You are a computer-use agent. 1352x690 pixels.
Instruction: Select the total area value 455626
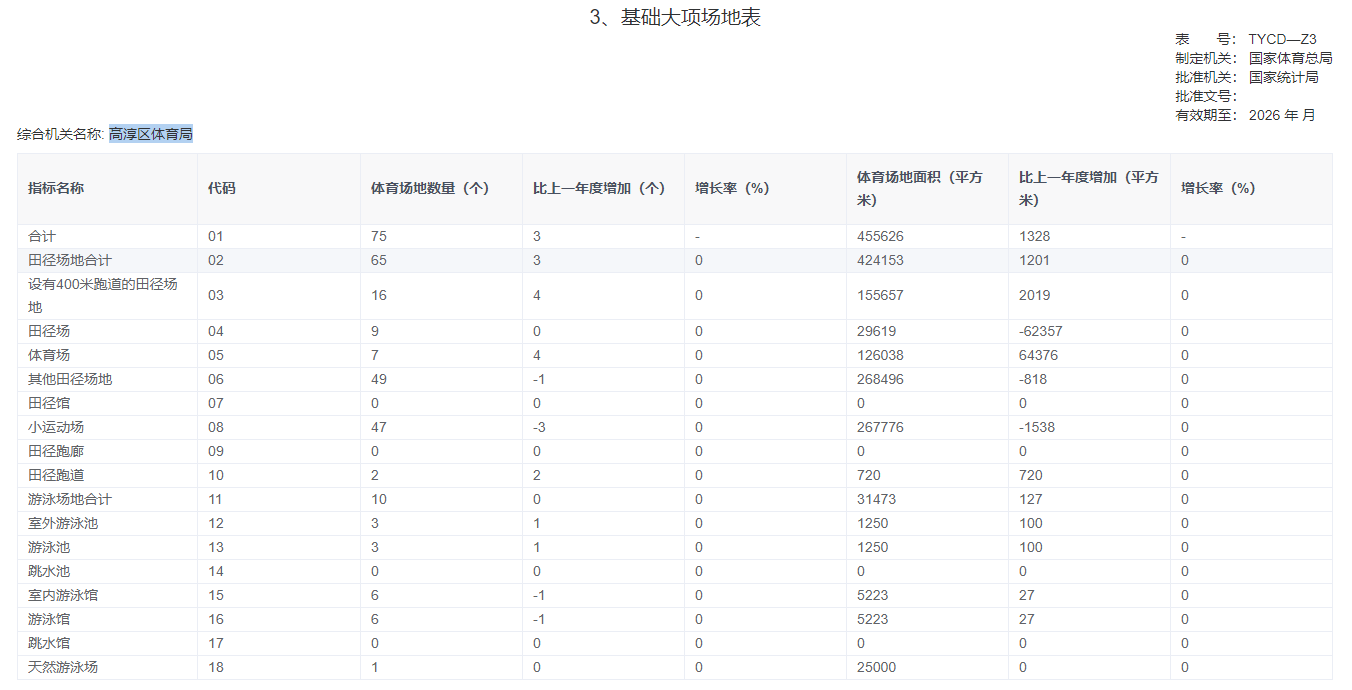coord(880,236)
